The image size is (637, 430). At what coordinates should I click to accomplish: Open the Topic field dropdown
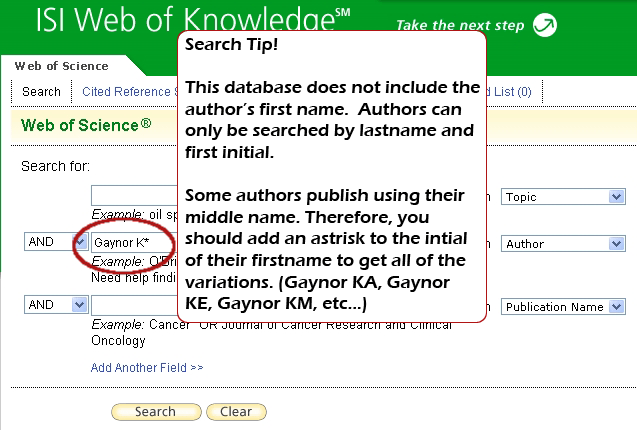coord(563,197)
